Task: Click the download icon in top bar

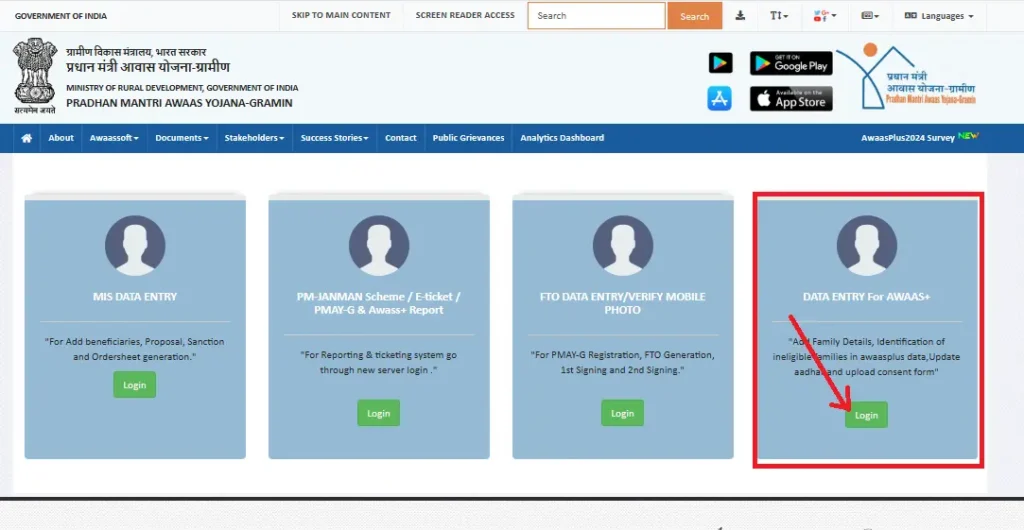Action: click(x=740, y=16)
